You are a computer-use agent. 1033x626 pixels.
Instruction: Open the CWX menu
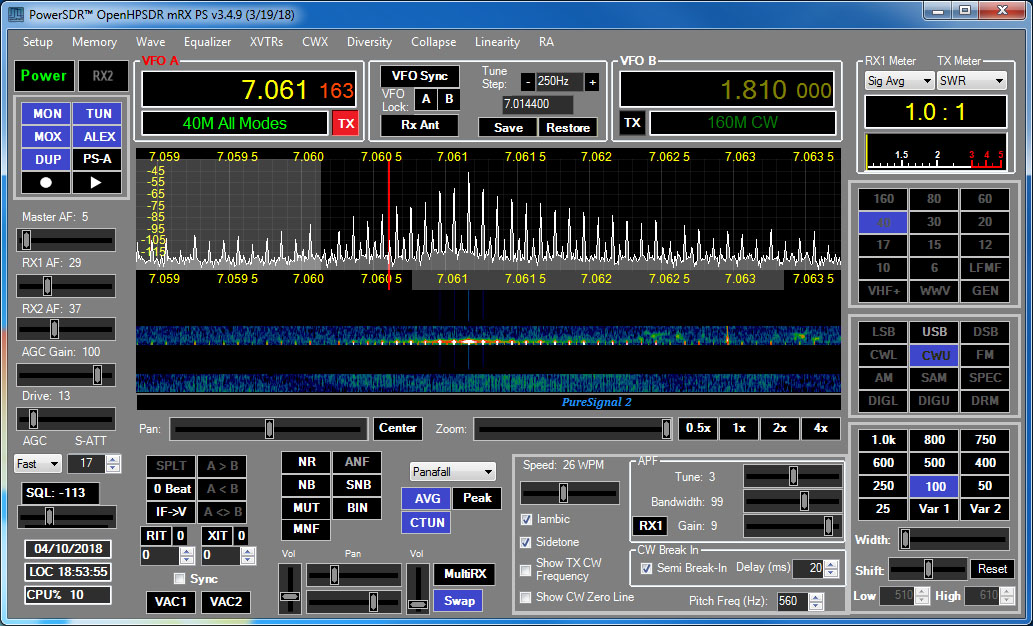click(x=315, y=42)
